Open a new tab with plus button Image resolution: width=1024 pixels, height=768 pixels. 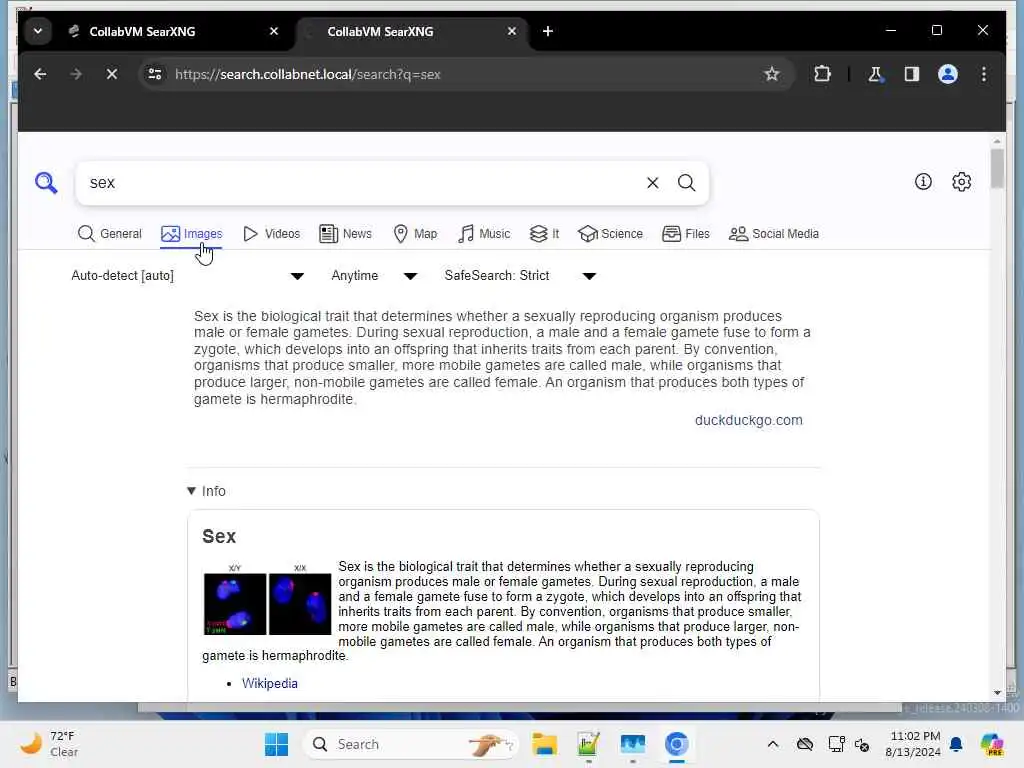tap(547, 31)
